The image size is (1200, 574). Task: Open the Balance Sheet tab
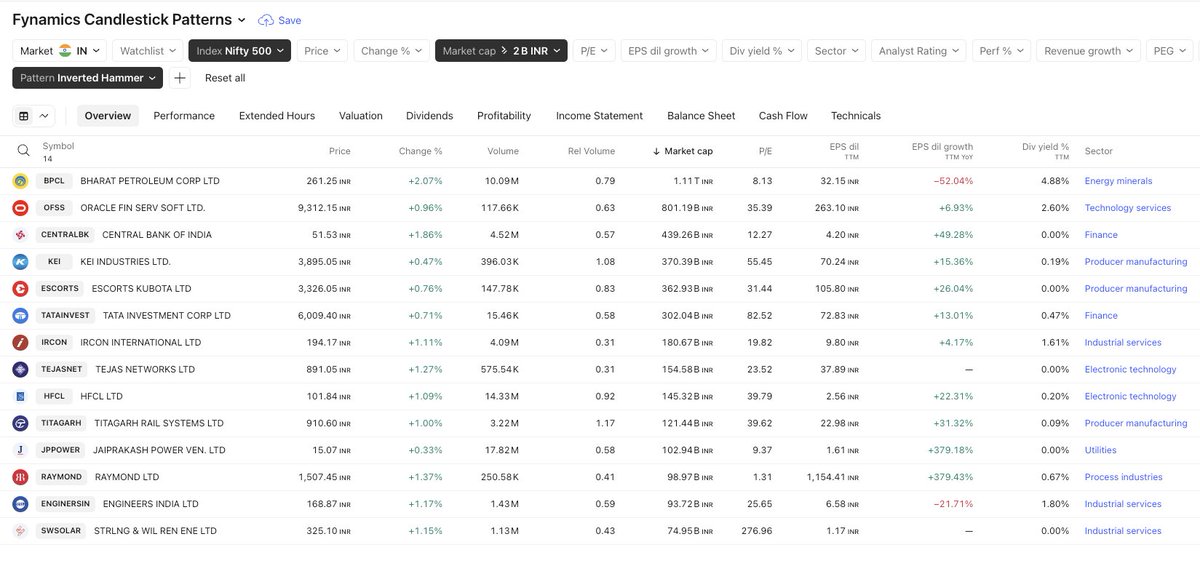[x=701, y=116]
